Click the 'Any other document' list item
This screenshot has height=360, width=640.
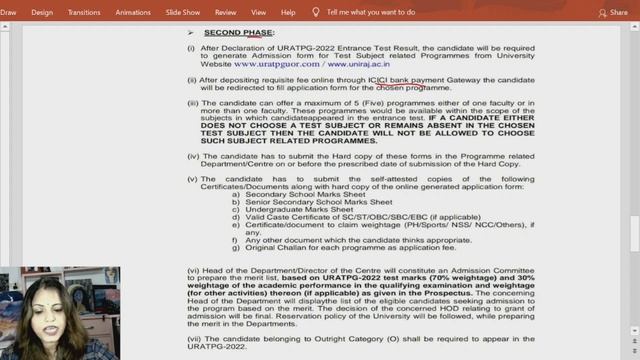point(358,240)
